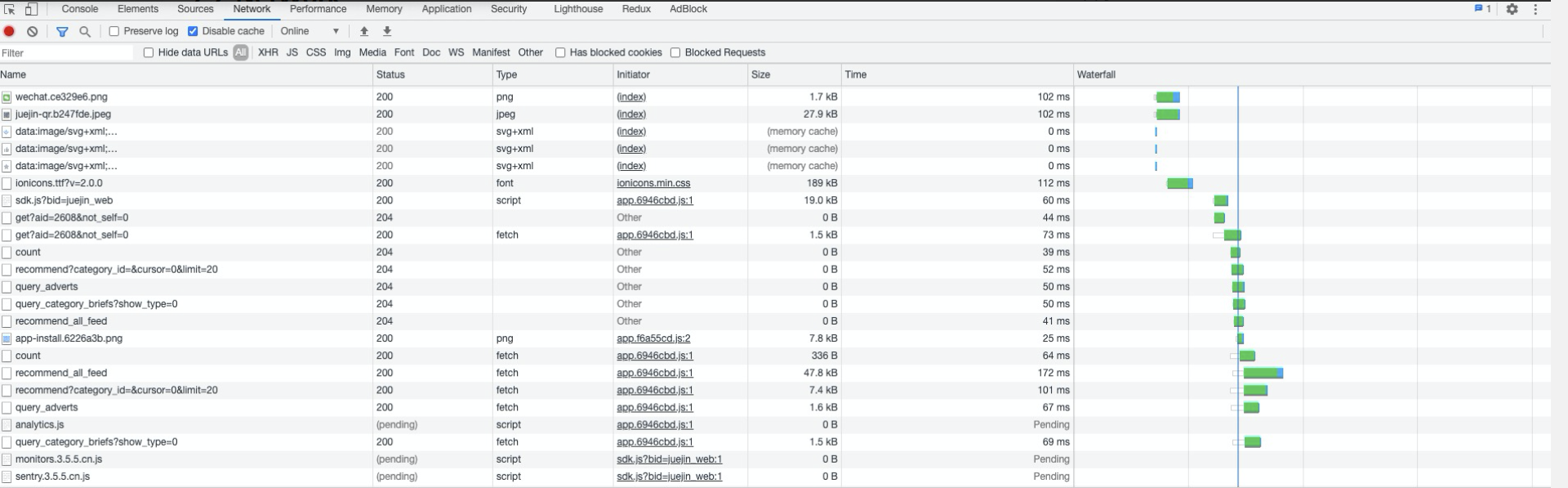Open the Lighthouse tab

tap(578, 9)
